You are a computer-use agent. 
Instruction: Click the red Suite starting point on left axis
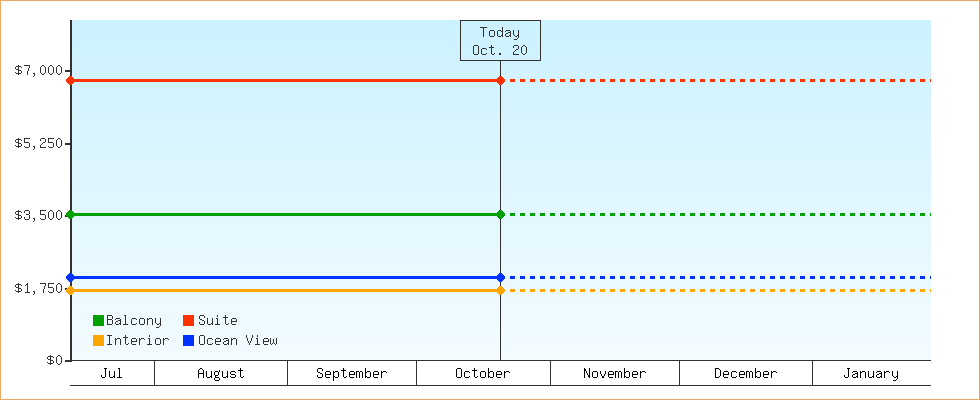tap(70, 80)
